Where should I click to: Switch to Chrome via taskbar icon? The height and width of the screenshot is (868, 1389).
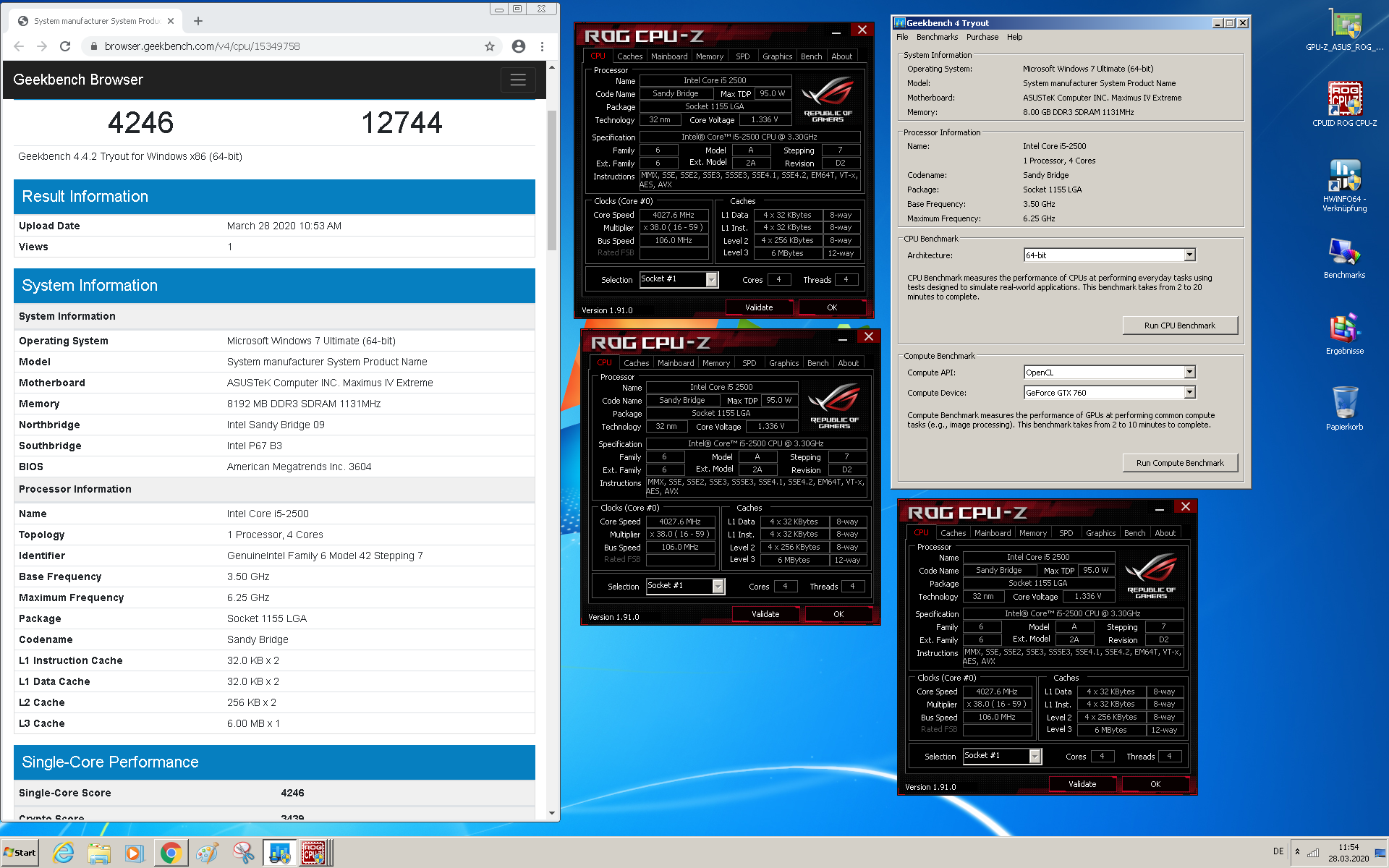coord(171,853)
